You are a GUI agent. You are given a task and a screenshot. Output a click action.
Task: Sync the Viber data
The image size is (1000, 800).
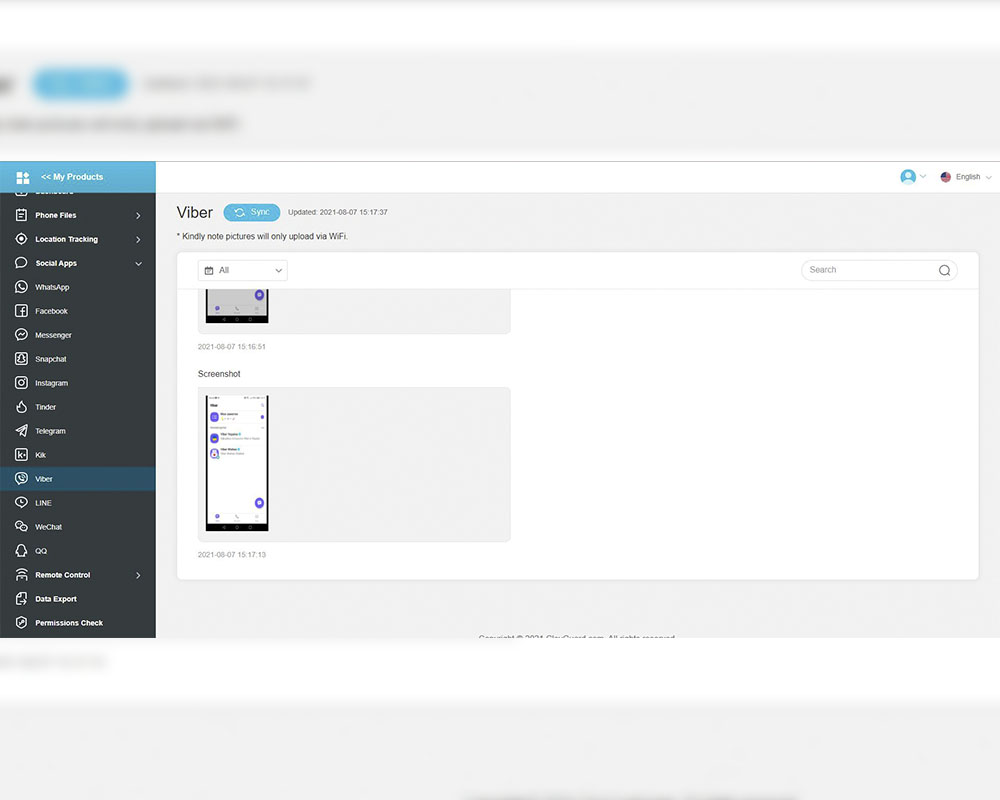click(x=251, y=212)
